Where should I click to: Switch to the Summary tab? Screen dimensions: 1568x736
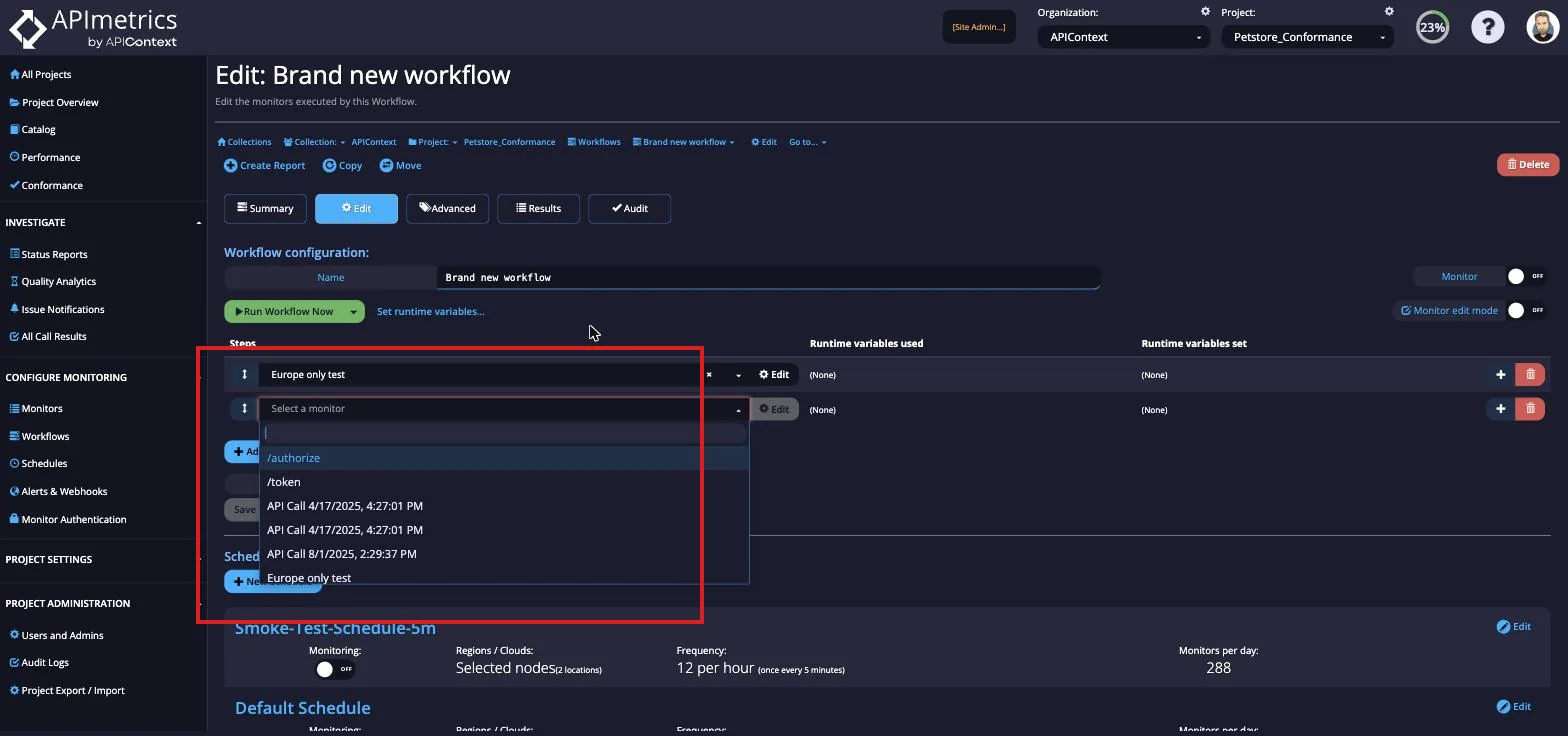point(265,208)
